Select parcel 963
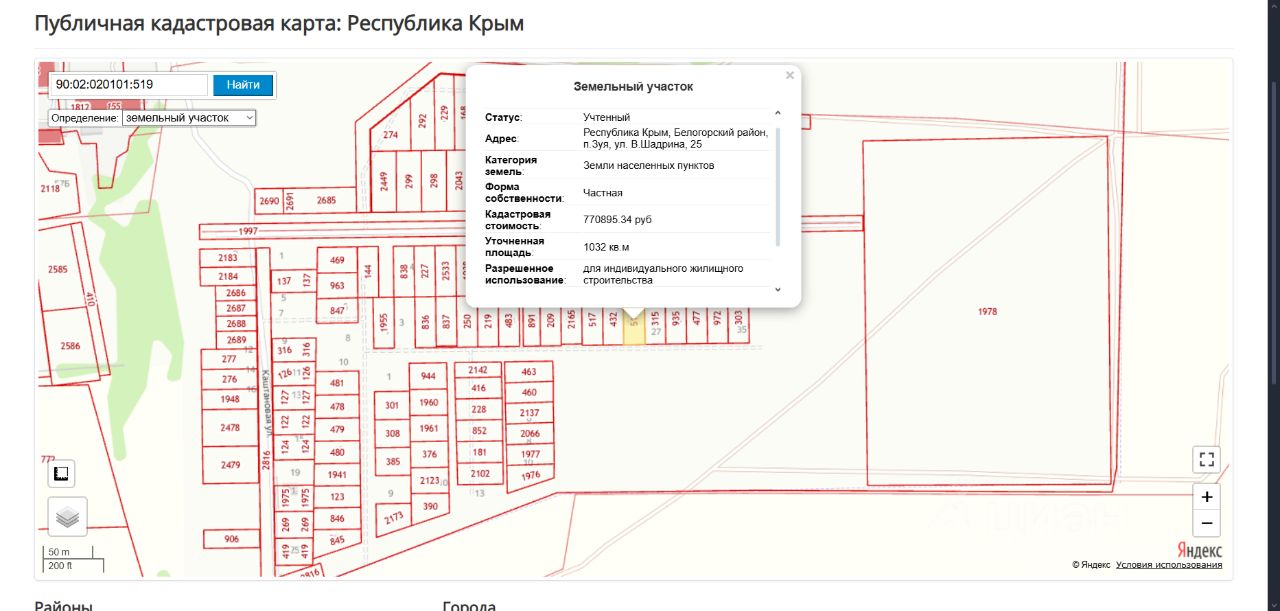 pyautogui.click(x=337, y=285)
